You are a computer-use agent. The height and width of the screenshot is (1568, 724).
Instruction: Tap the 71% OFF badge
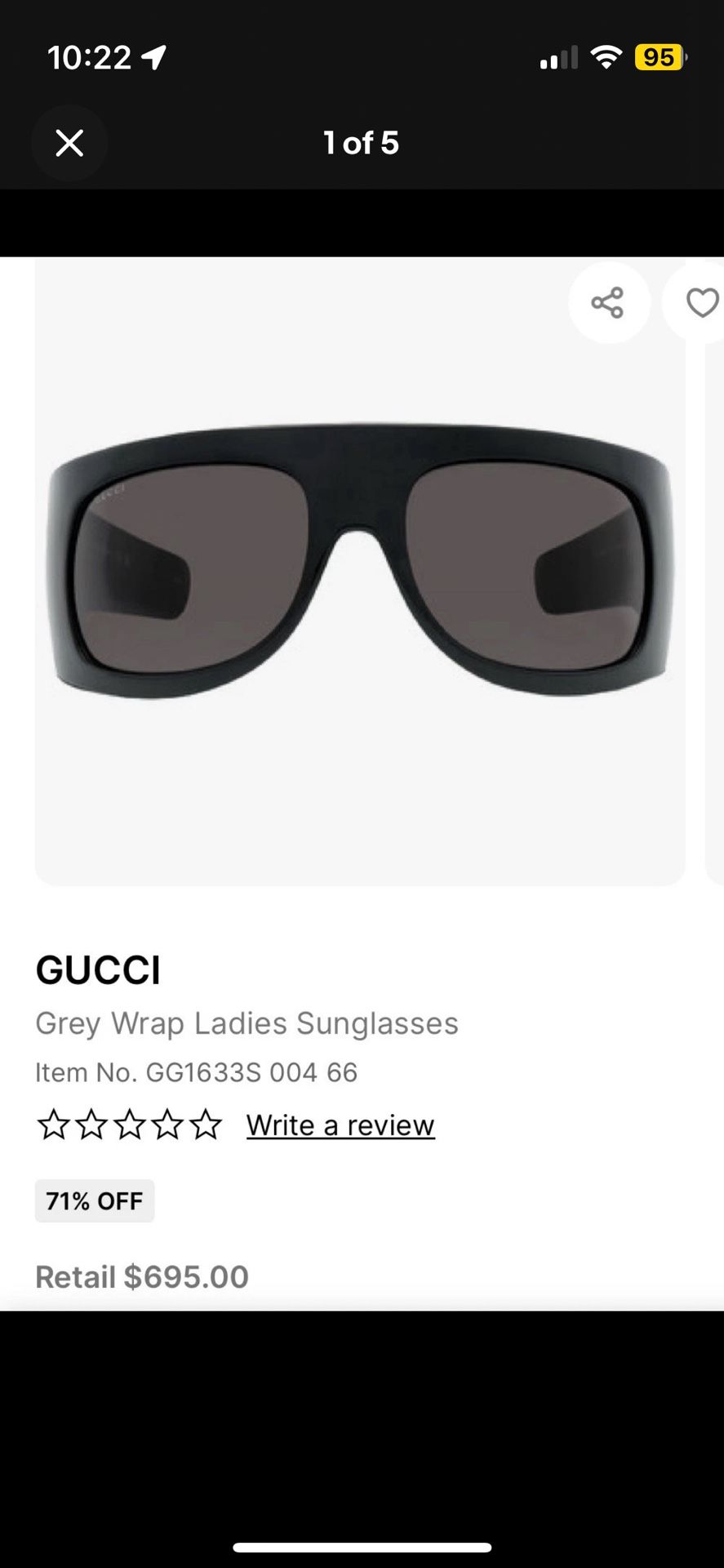(95, 1200)
